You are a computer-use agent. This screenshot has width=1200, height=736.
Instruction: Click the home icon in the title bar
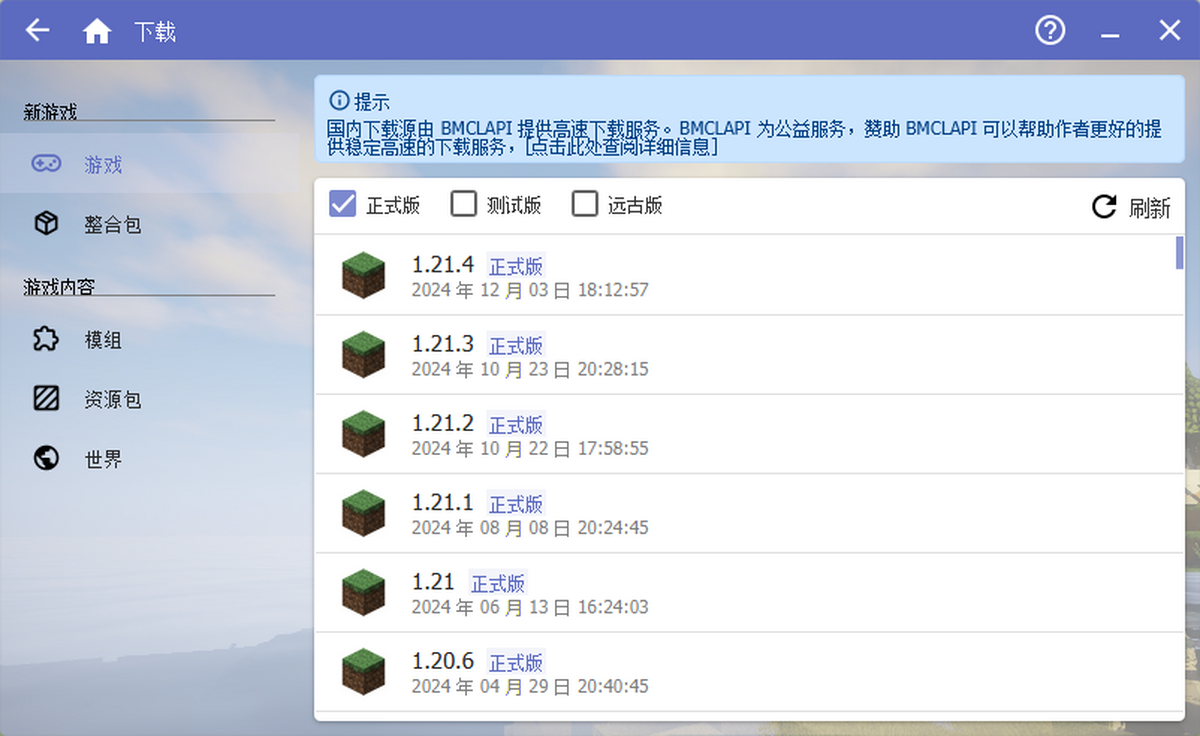[97, 30]
